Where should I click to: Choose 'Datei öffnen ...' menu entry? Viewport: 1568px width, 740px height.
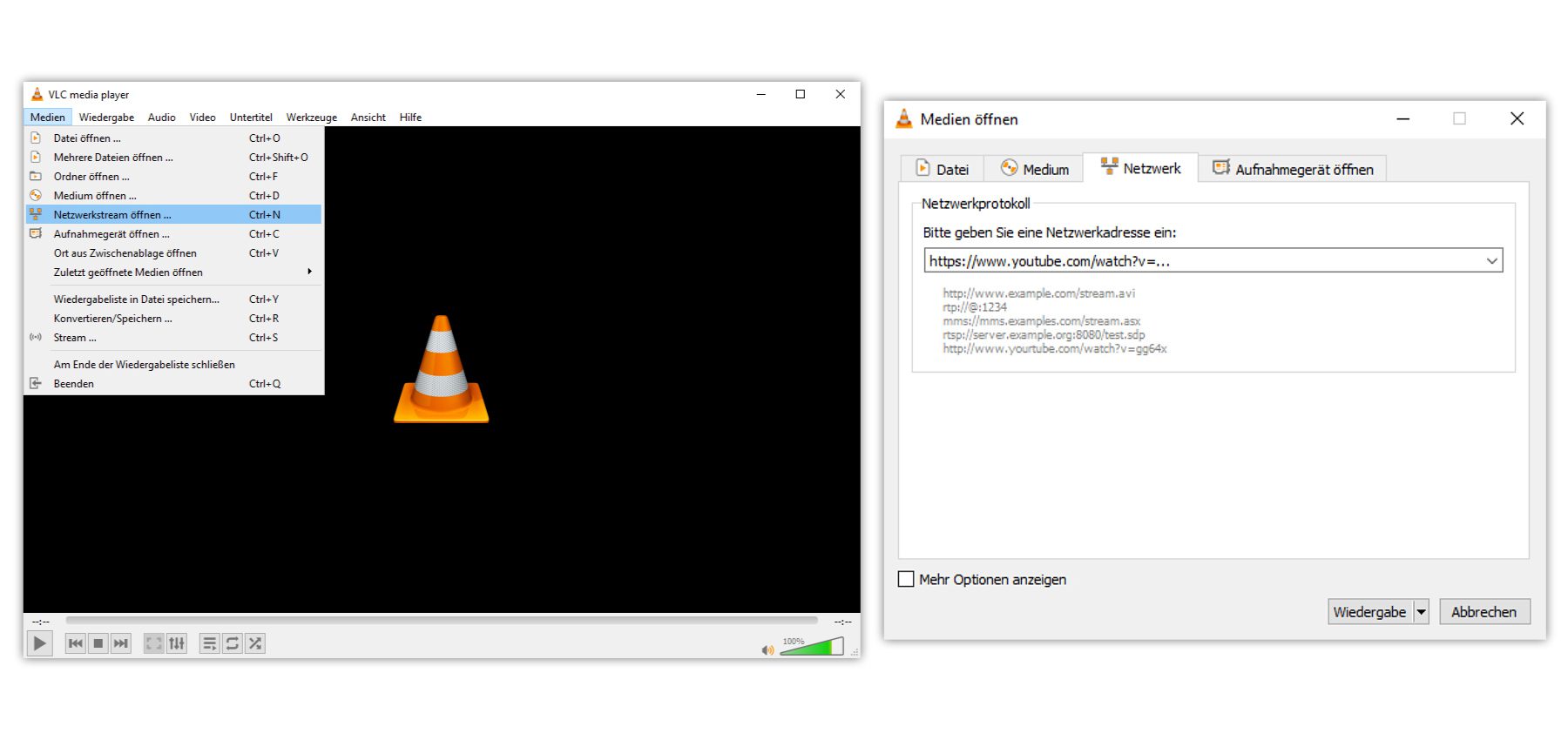point(174,138)
